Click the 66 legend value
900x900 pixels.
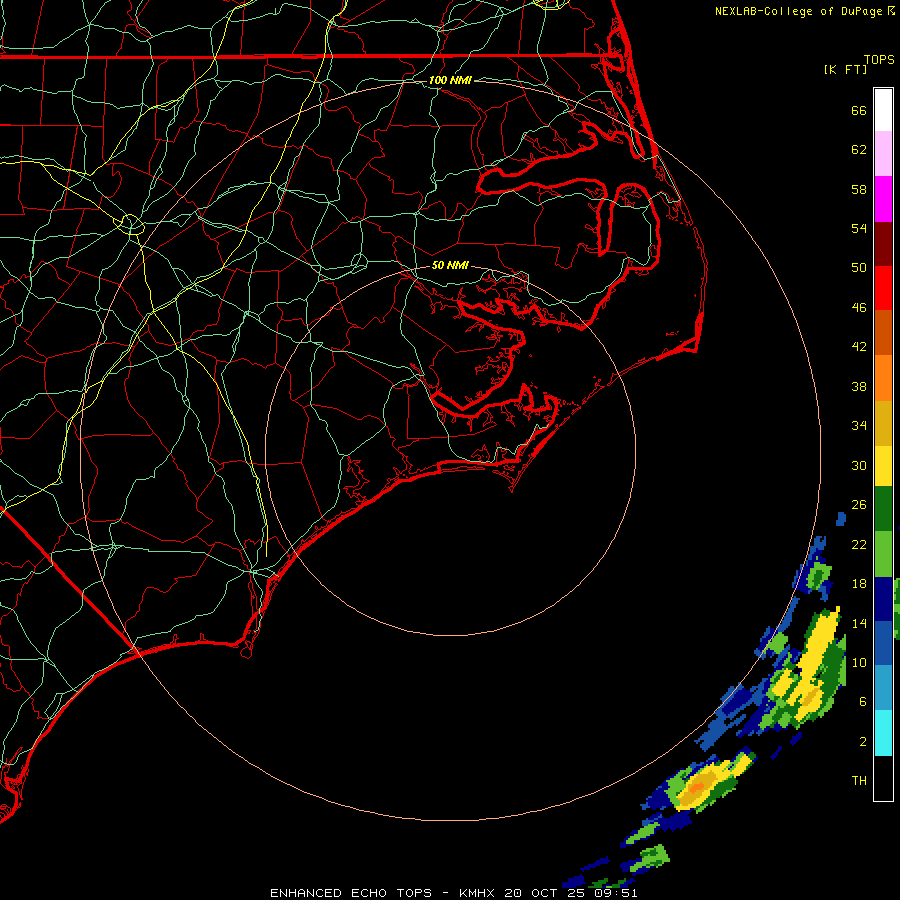pyautogui.click(x=859, y=110)
